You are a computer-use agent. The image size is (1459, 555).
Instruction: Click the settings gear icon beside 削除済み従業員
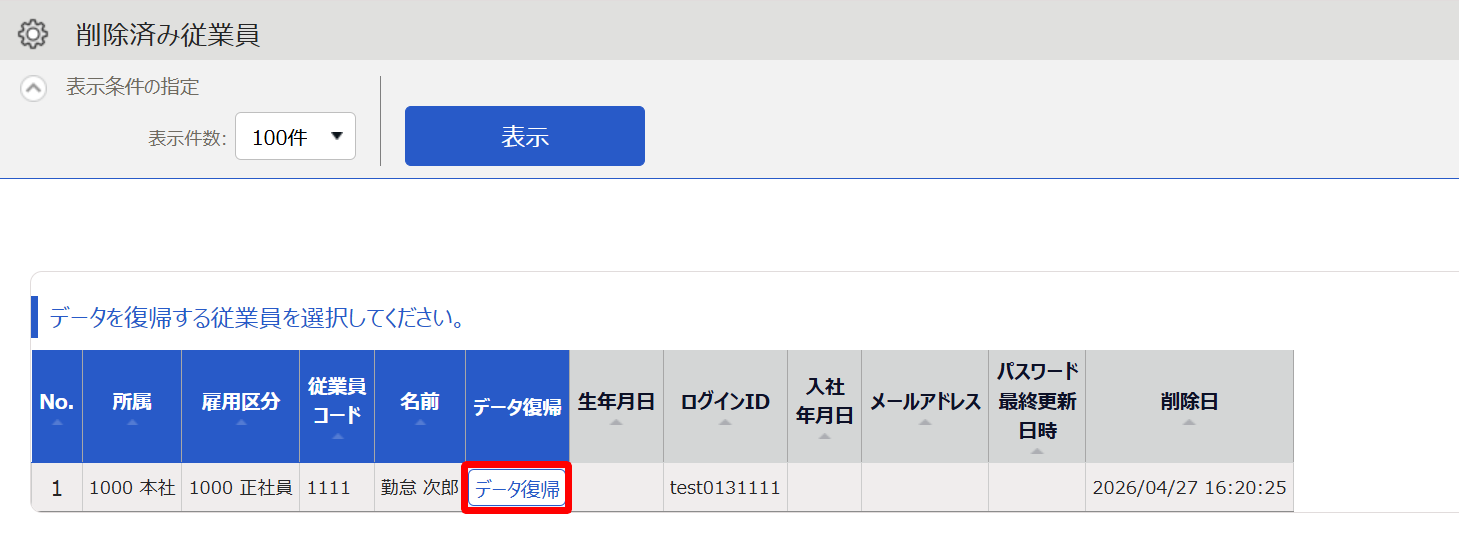click(33, 34)
